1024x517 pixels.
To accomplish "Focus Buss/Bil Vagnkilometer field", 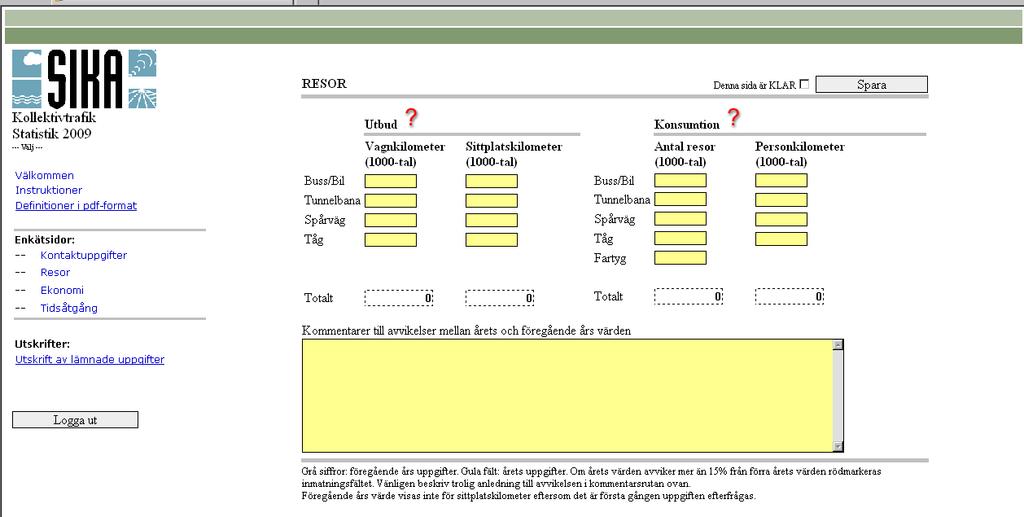I will [391, 181].
